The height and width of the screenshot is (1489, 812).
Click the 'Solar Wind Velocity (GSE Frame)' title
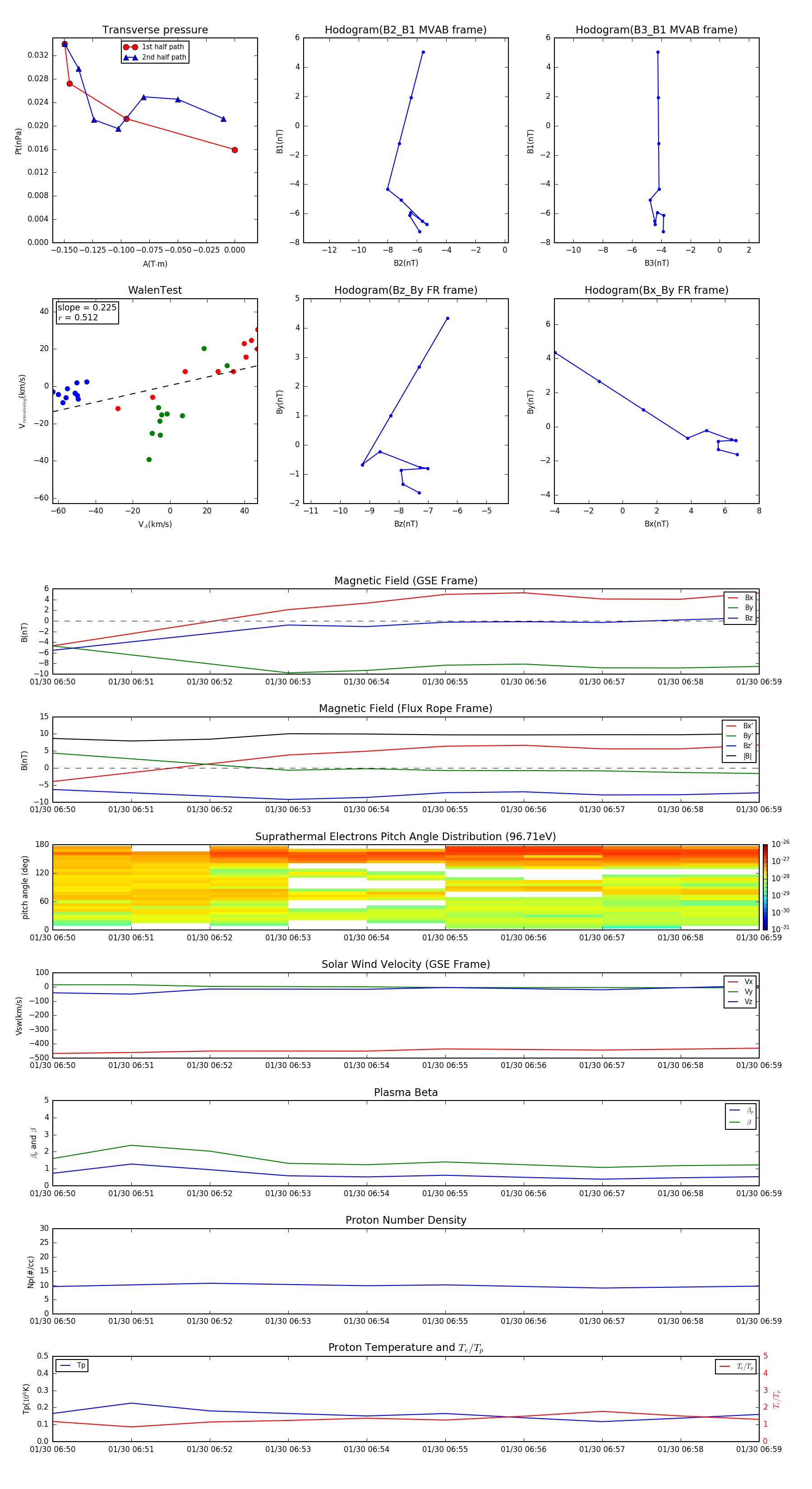tap(406, 965)
